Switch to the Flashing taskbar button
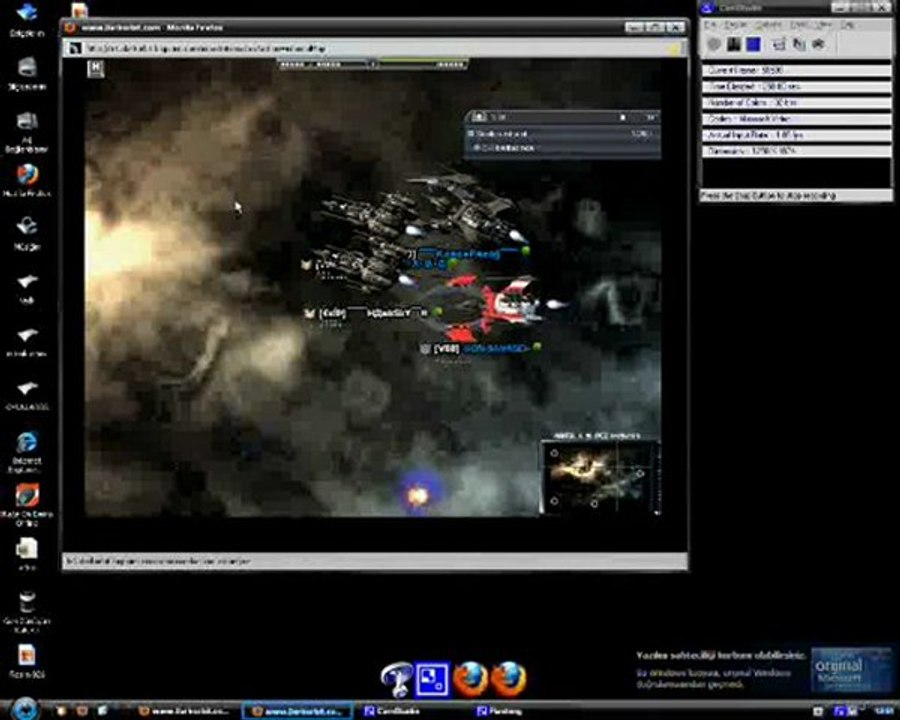 click(x=501, y=711)
